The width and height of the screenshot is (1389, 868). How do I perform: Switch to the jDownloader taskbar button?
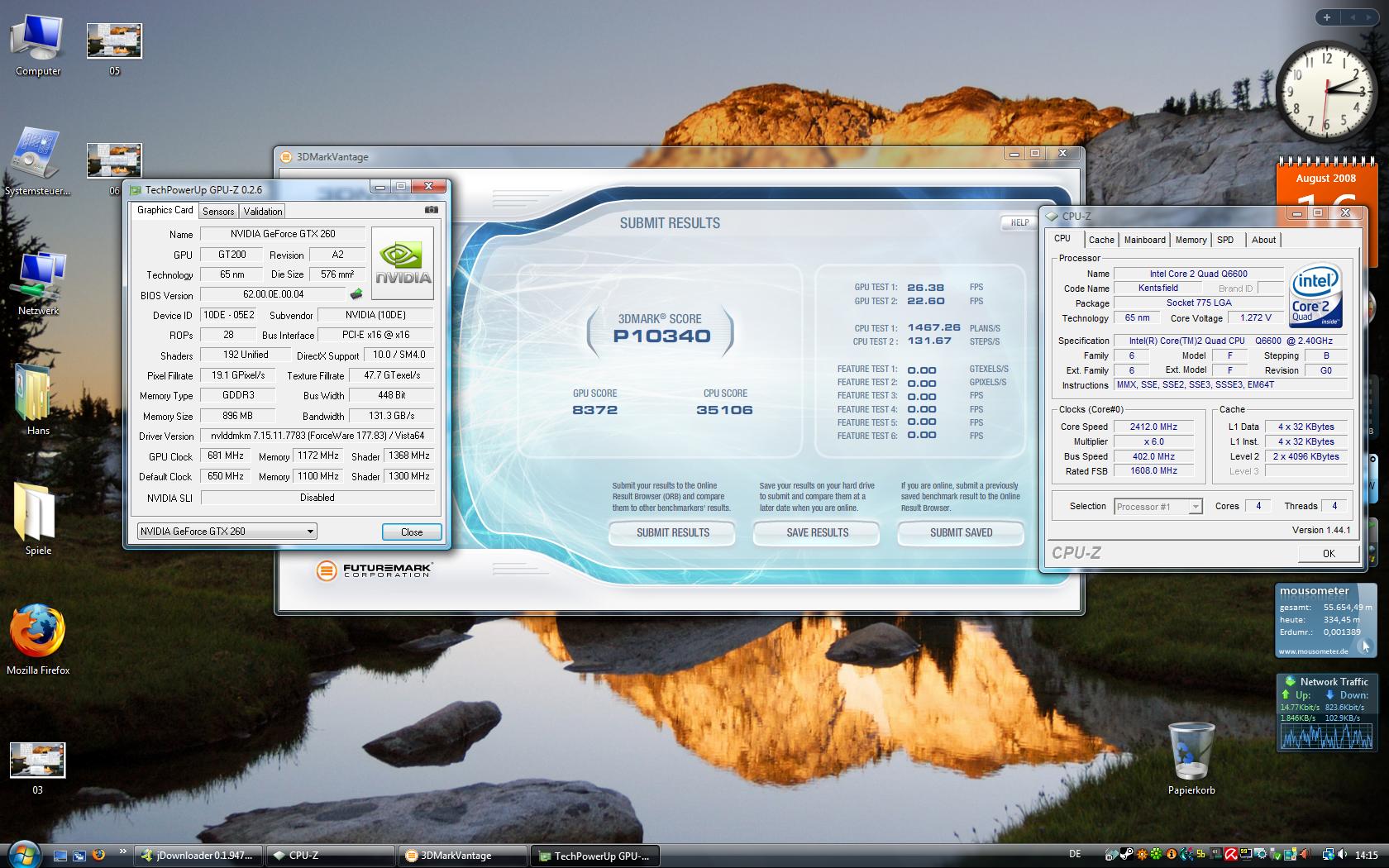[198, 856]
